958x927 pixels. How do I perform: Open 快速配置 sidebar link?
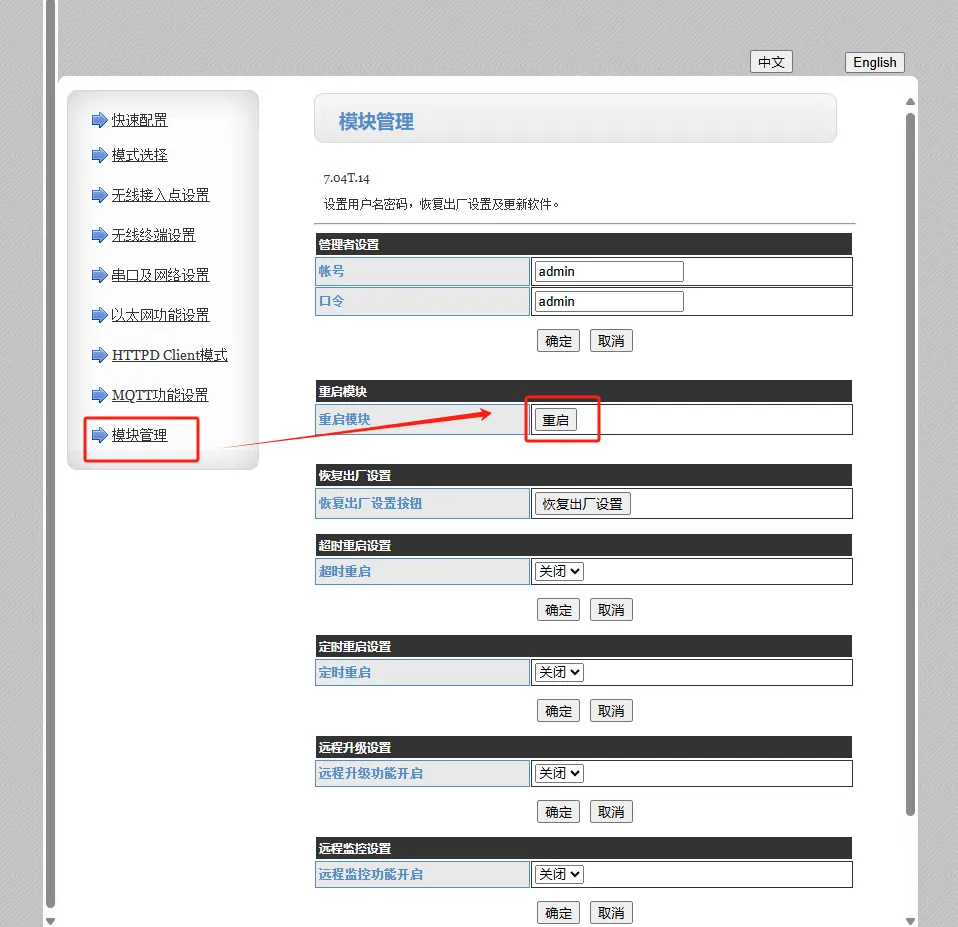coord(139,120)
